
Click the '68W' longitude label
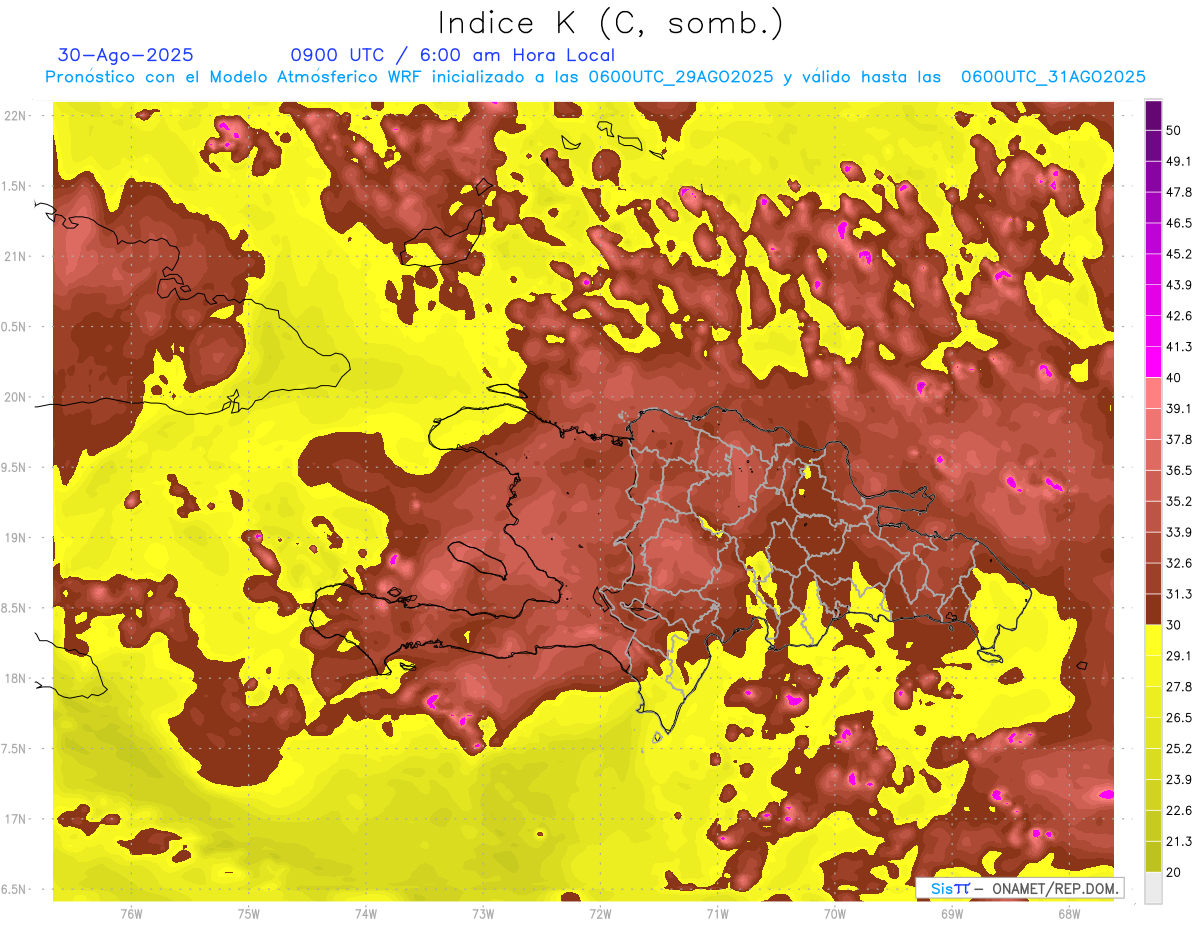point(1069,913)
